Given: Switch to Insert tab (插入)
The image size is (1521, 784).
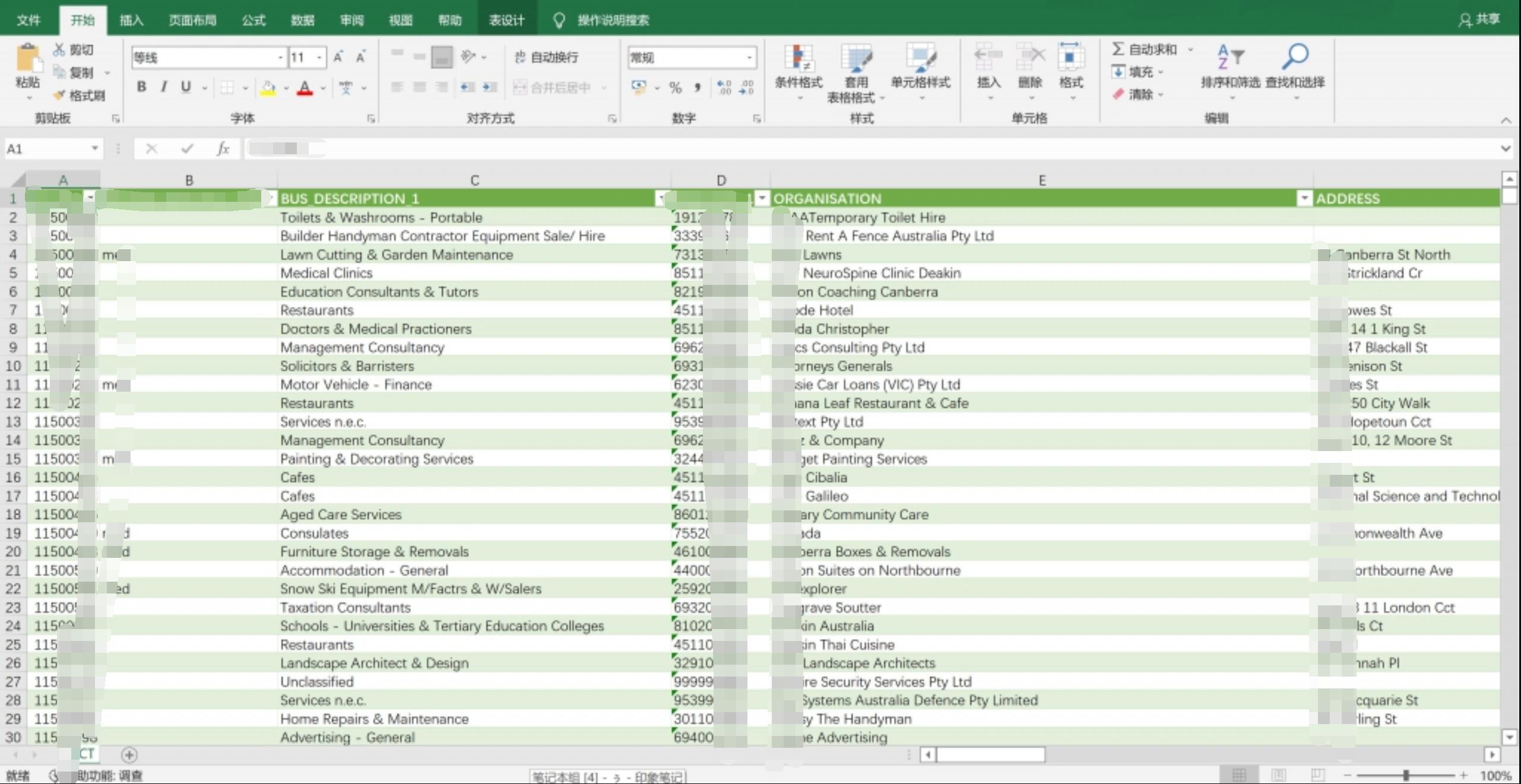Looking at the screenshot, I should [x=131, y=20].
